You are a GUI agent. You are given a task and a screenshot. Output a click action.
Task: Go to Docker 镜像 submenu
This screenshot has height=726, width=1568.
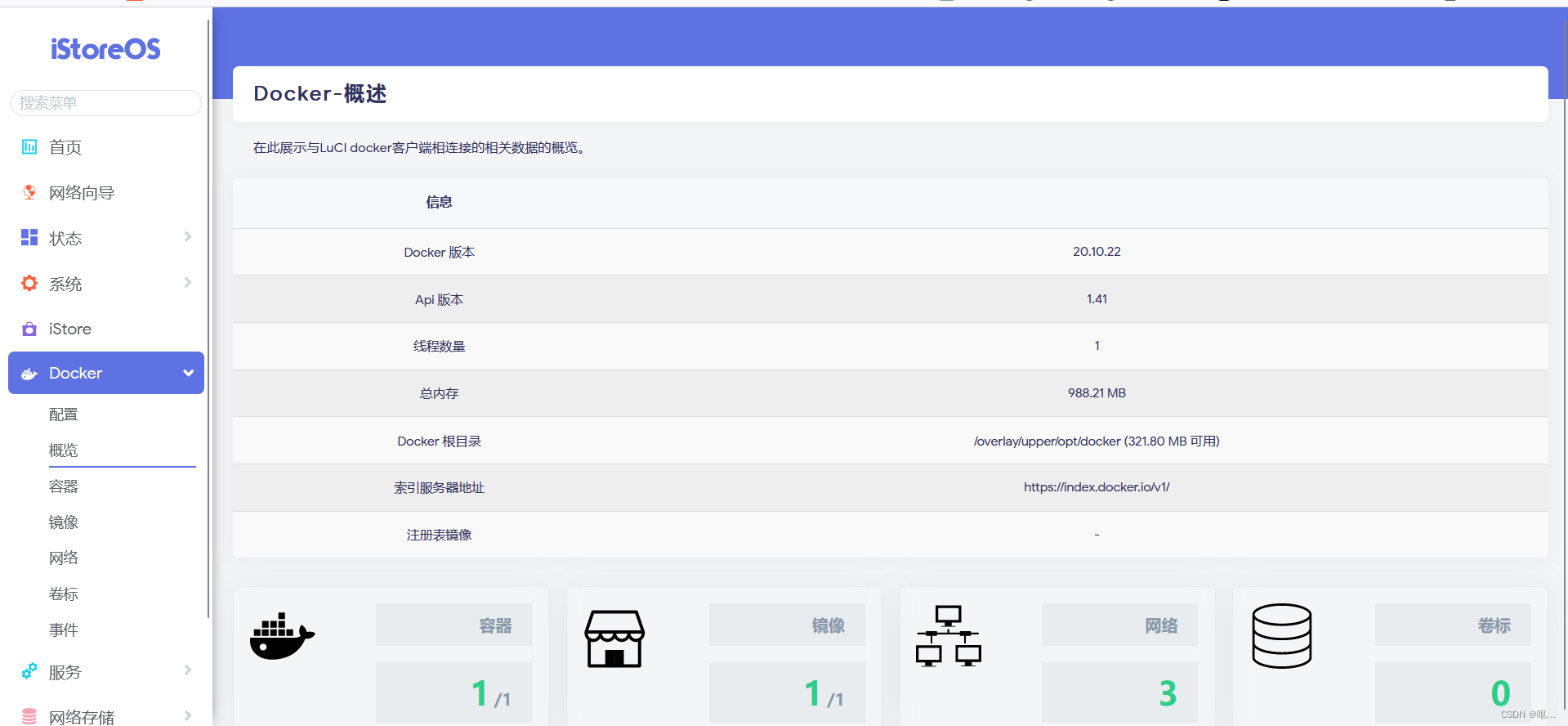(x=64, y=522)
